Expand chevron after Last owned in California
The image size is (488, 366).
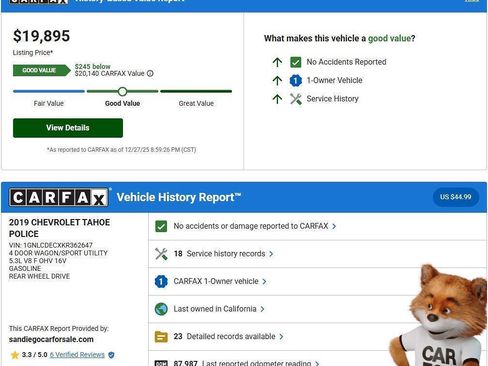(x=262, y=309)
